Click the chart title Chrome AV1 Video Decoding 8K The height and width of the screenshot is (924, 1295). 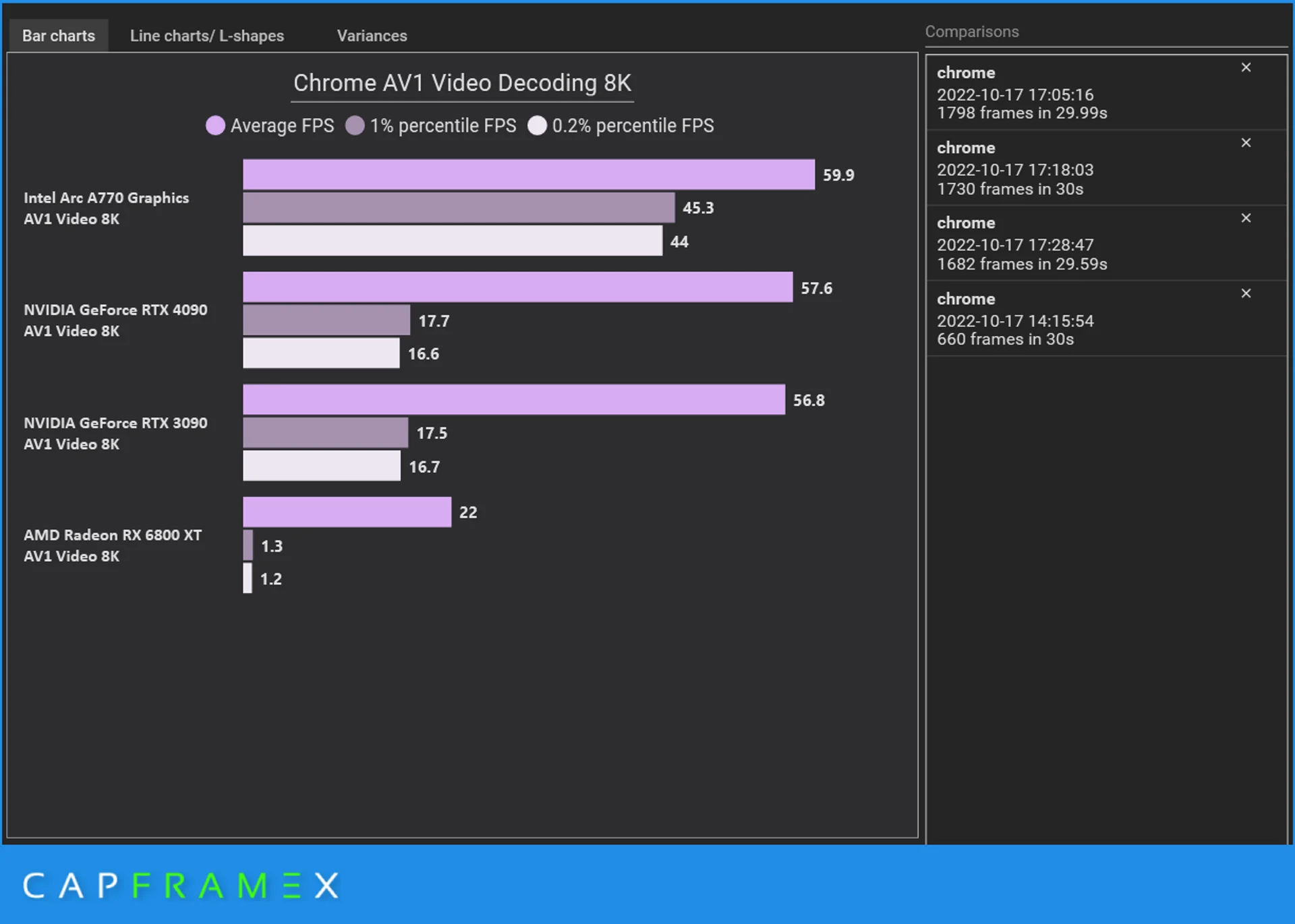462,82
